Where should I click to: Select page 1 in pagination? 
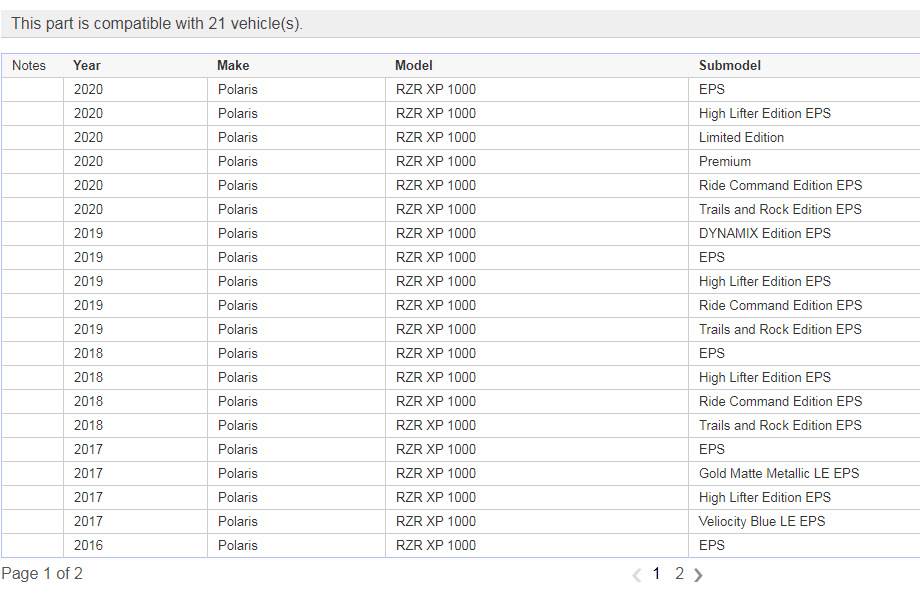656,574
